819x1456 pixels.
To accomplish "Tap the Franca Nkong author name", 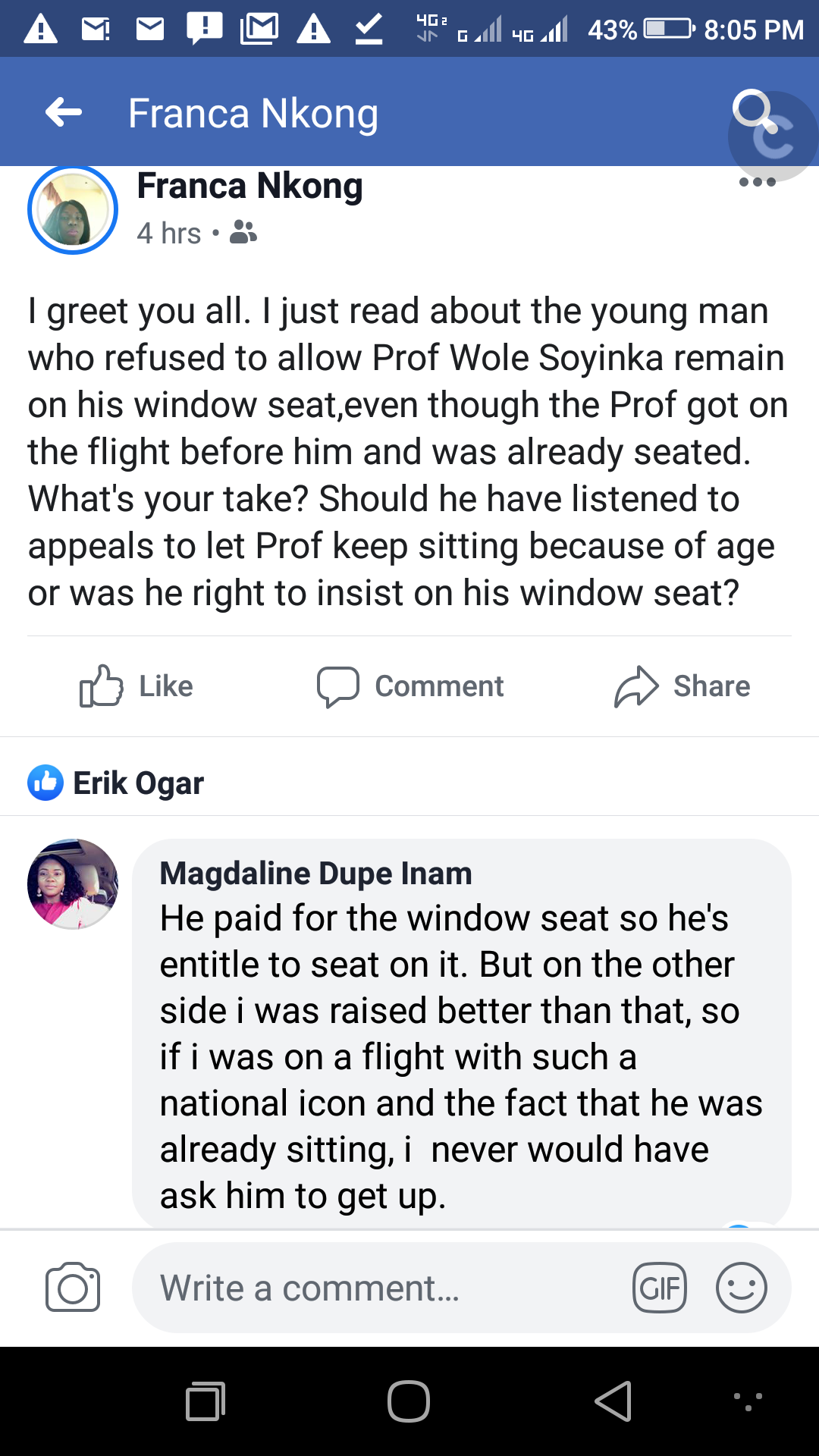I will 249,187.
